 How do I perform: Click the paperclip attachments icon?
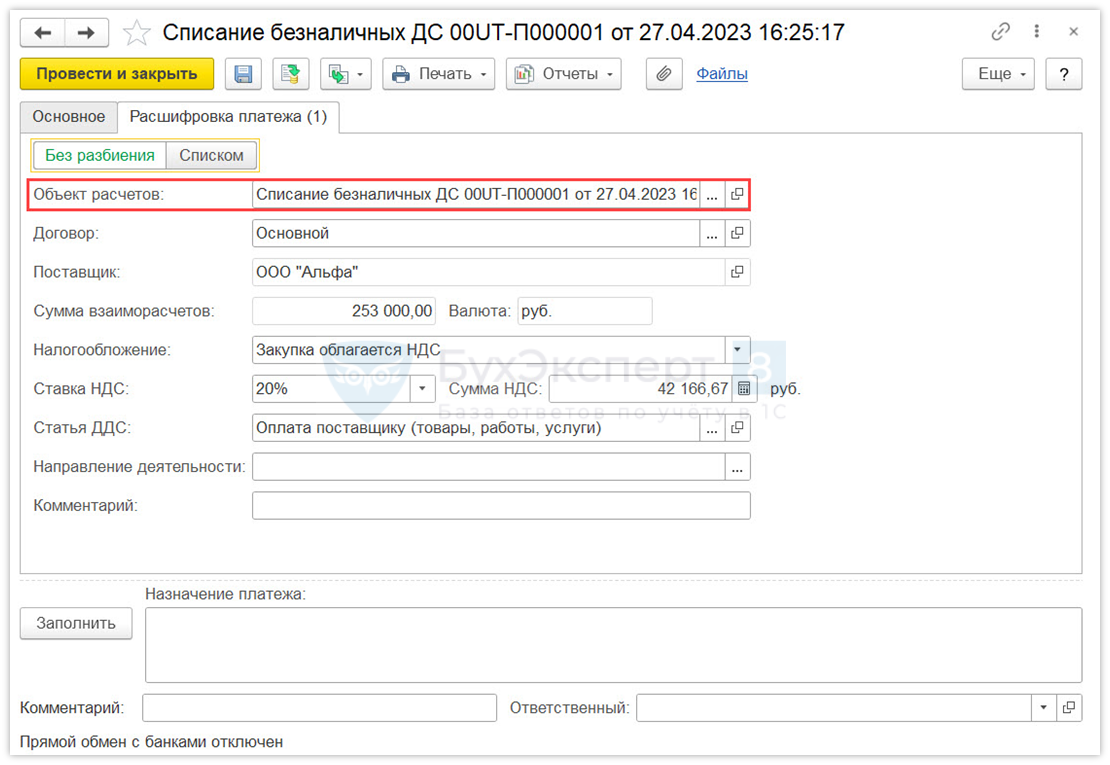coord(663,74)
